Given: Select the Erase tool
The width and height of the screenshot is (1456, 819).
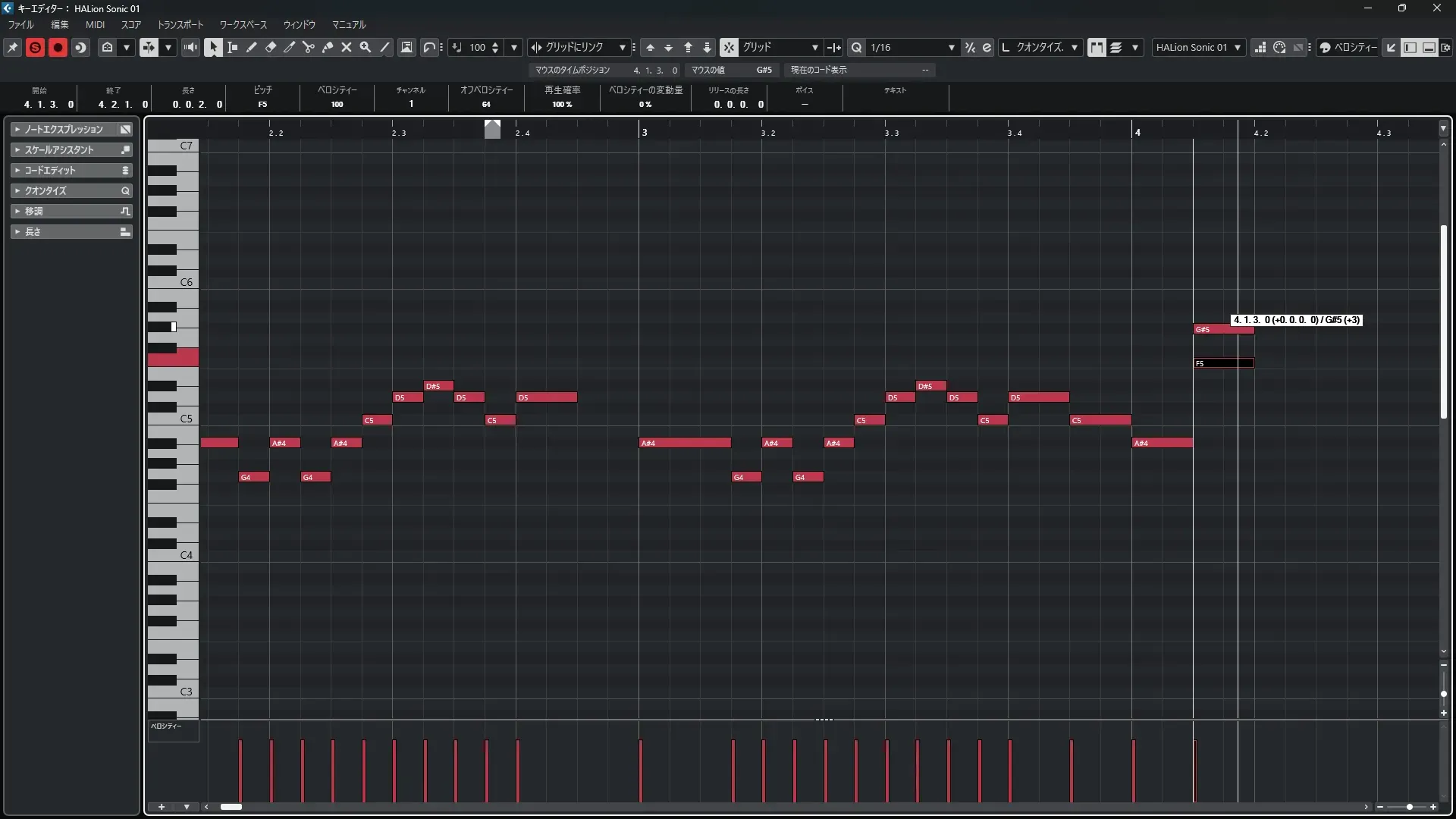Looking at the screenshot, I should (x=271, y=47).
